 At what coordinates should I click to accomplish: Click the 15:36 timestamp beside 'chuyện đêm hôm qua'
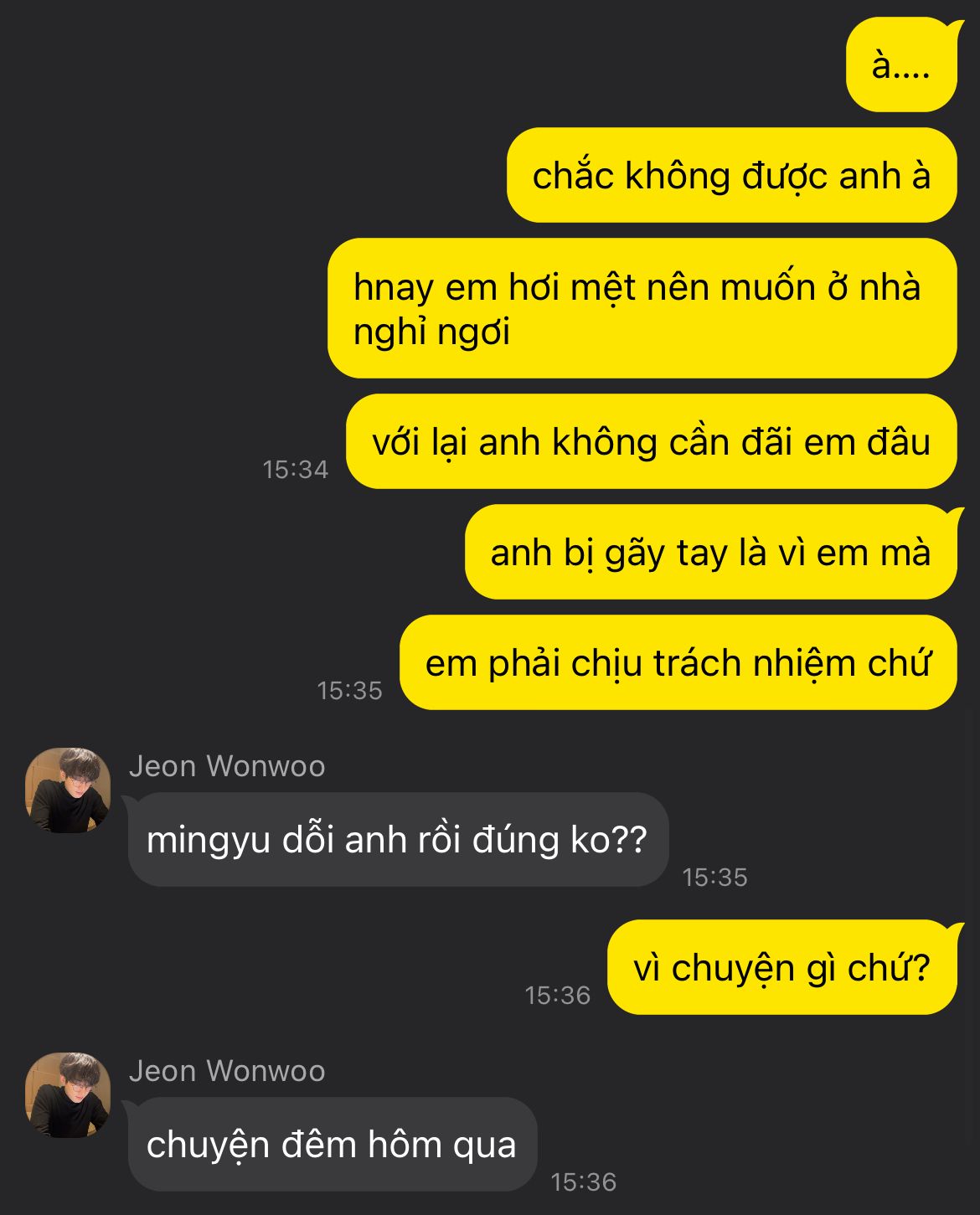tap(584, 1182)
